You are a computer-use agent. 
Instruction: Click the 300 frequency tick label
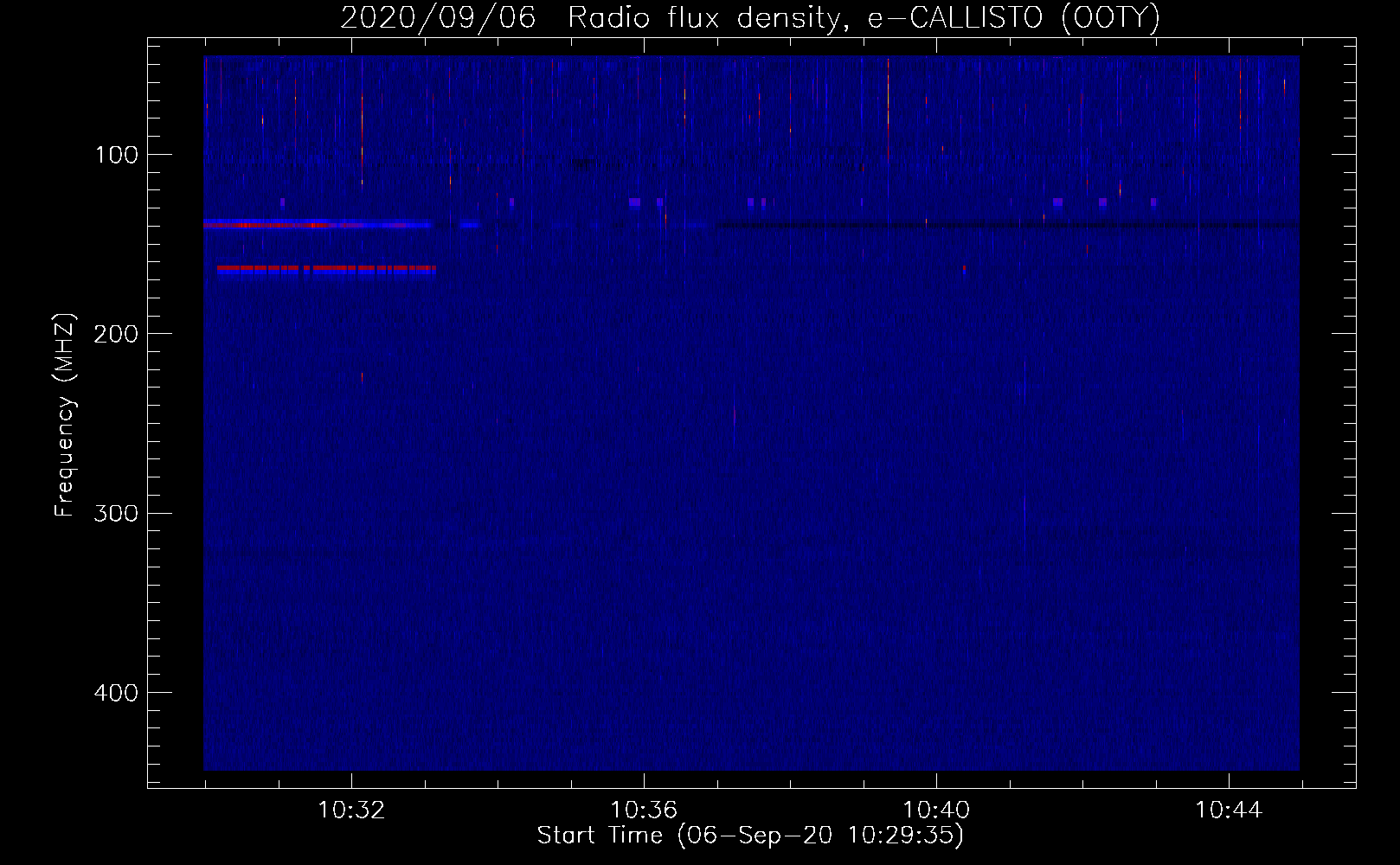point(116,514)
